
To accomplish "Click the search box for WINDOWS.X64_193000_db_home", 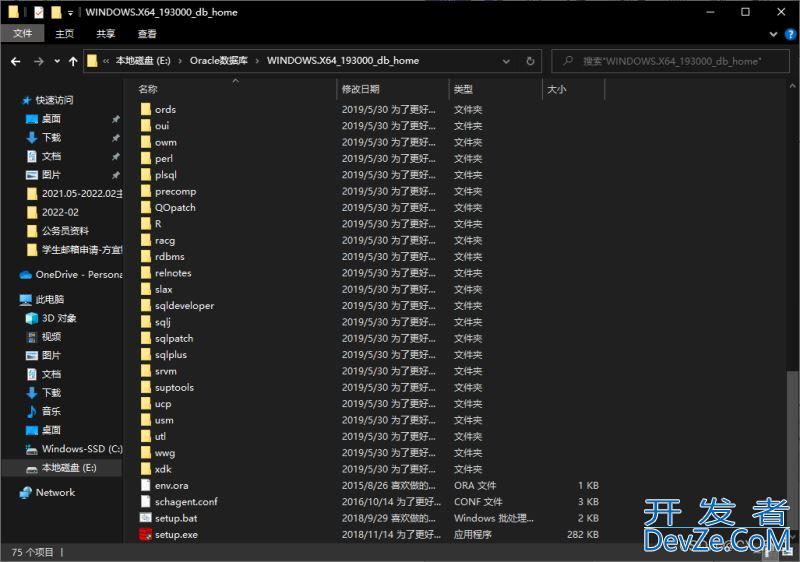I will [670, 61].
